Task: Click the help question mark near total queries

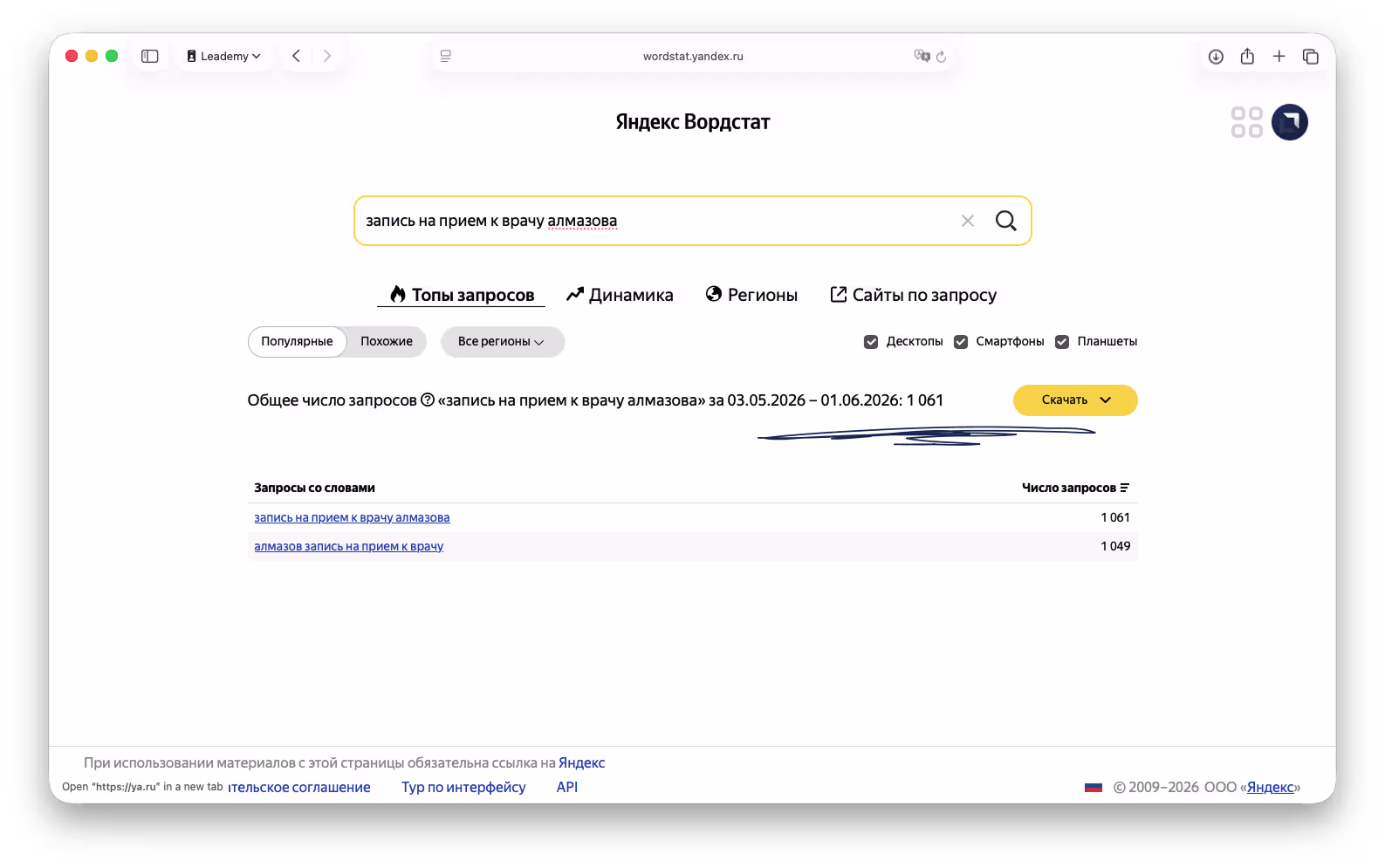Action: tap(428, 400)
